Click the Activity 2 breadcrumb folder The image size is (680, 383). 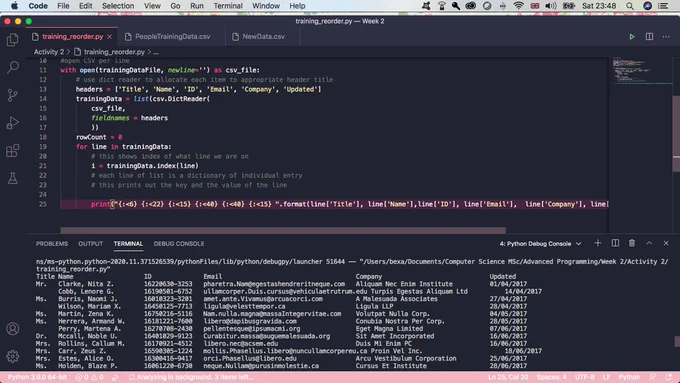coord(49,52)
